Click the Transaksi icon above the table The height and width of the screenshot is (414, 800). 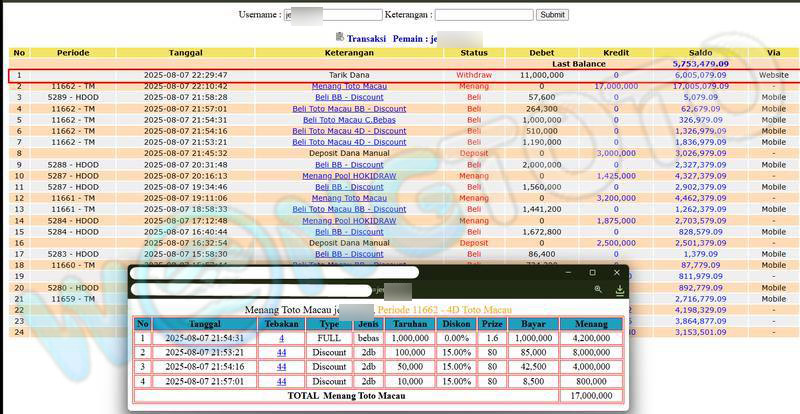click(x=341, y=38)
